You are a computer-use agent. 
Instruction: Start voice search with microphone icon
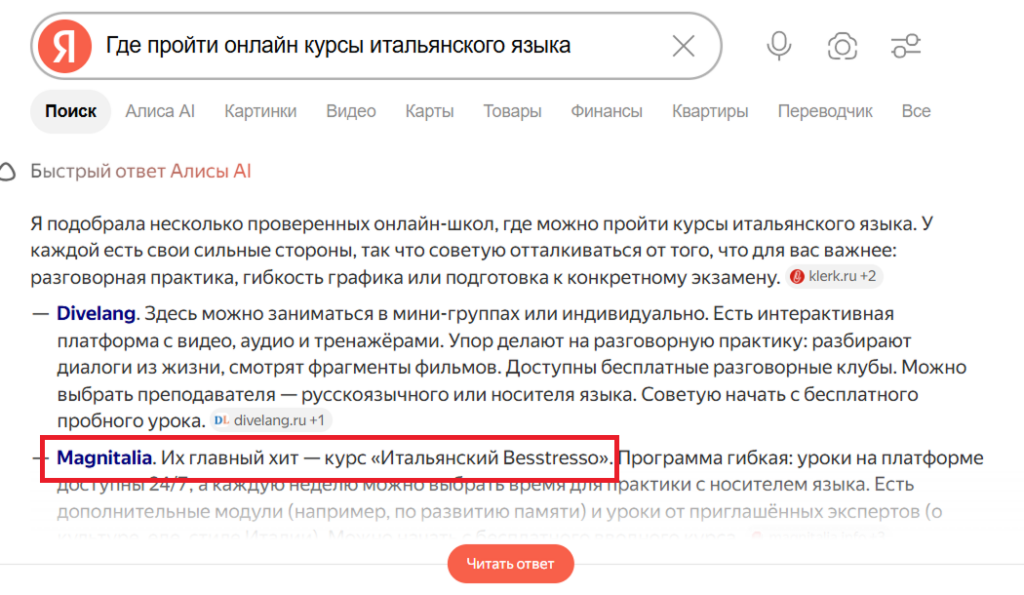click(x=778, y=46)
